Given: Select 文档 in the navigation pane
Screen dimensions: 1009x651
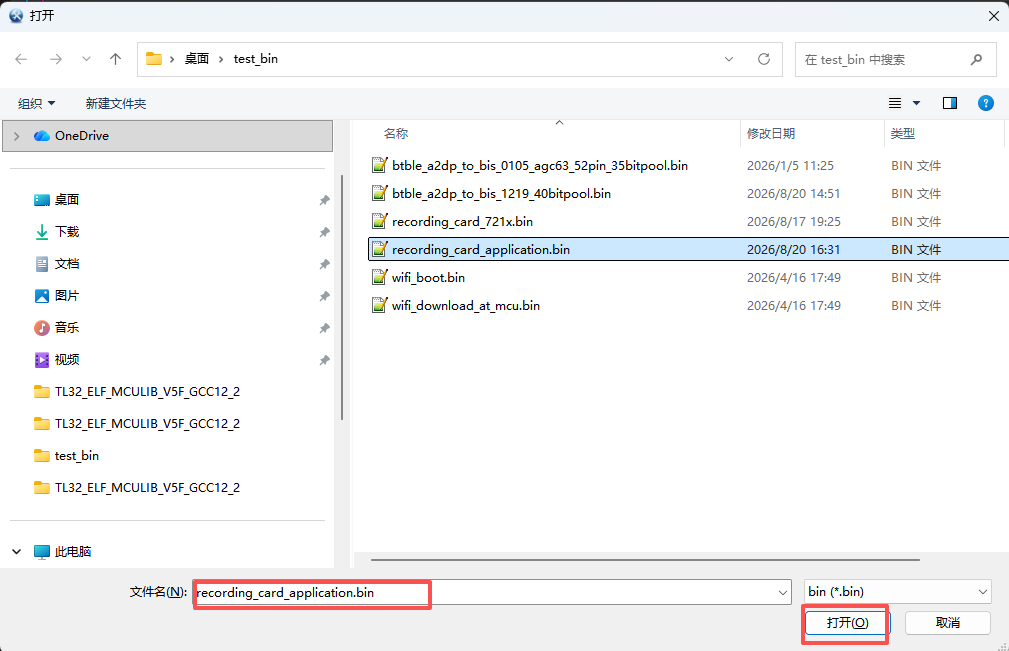Looking at the screenshot, I should pyautogui.click(x=67, y=264).
